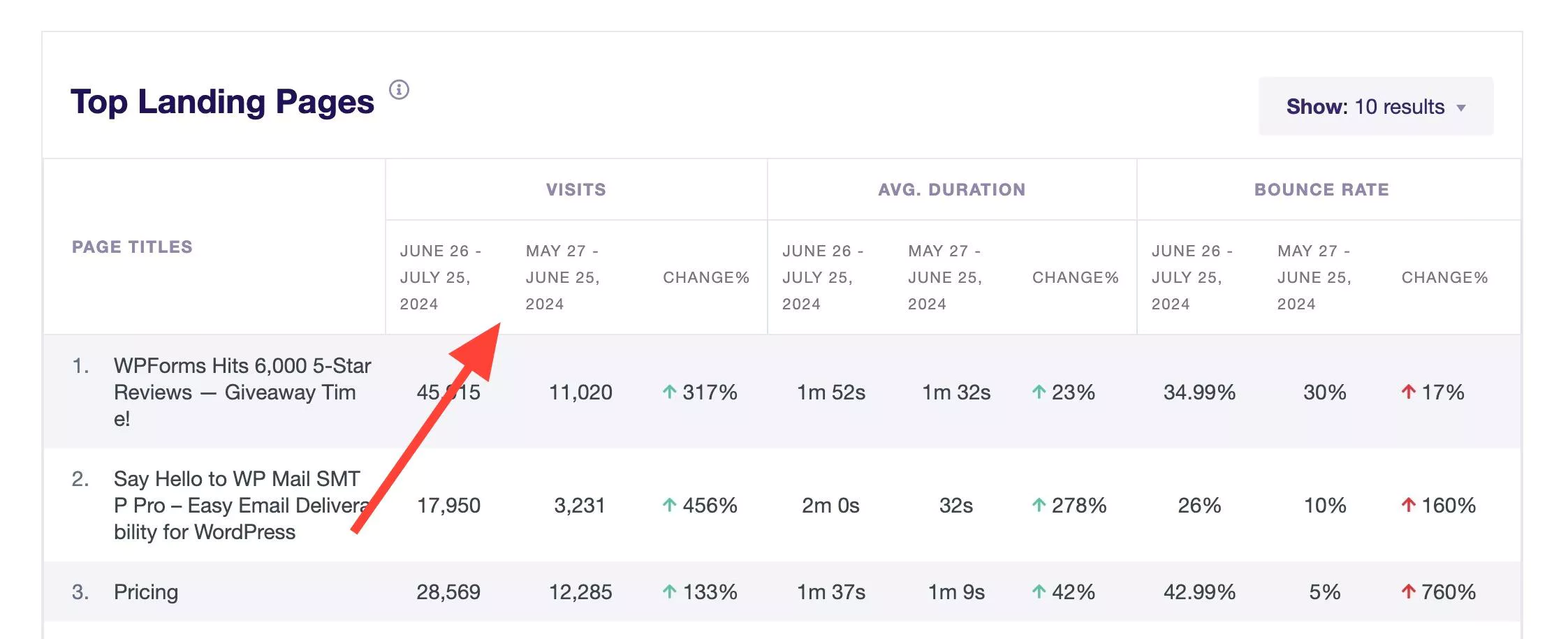Click the 1m 32s duration value
1568x639 pixels.
[x=956, y=392]
